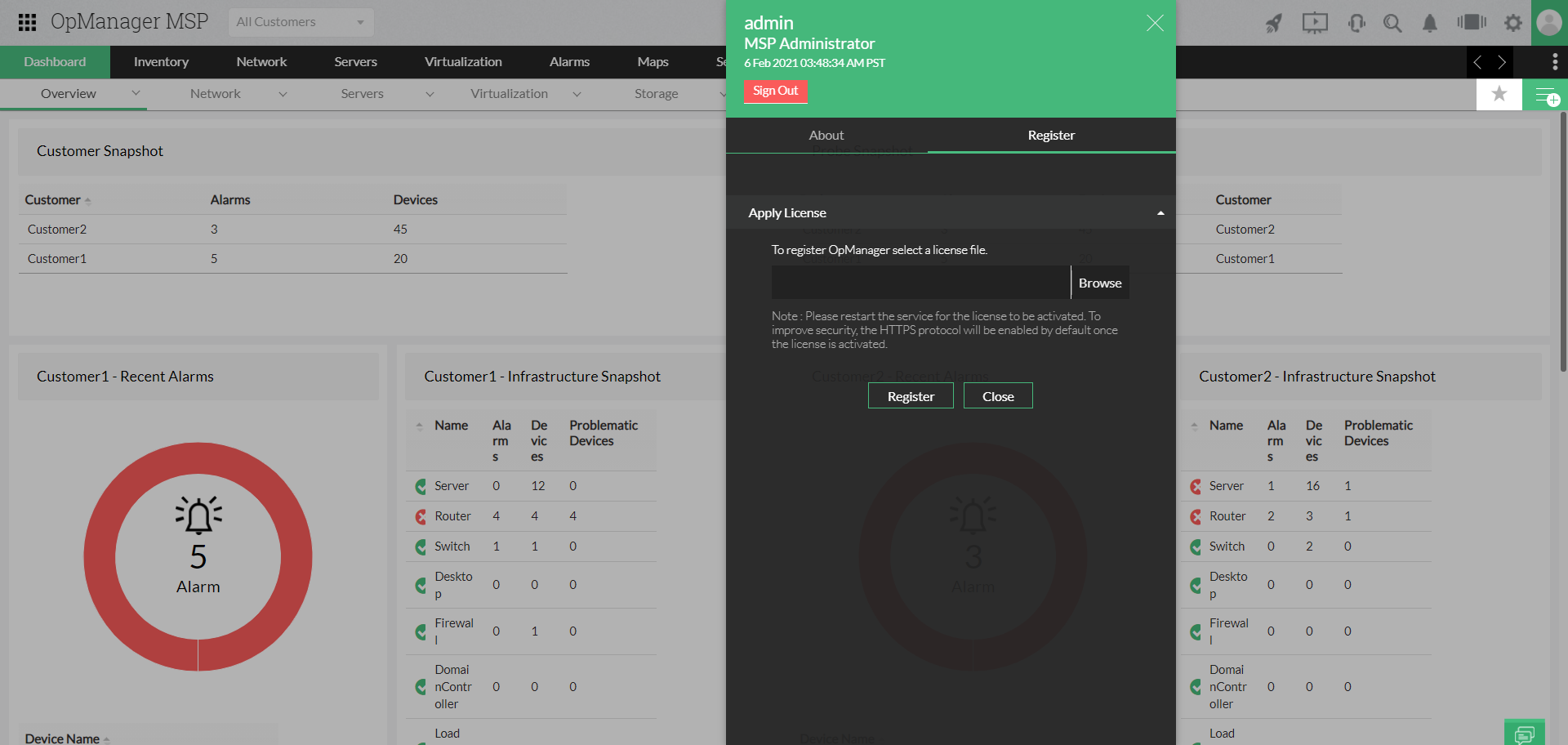Click Browse to select license file
The height and width of the screenshot is (745, 1568).
click(x=1100, y=283)
